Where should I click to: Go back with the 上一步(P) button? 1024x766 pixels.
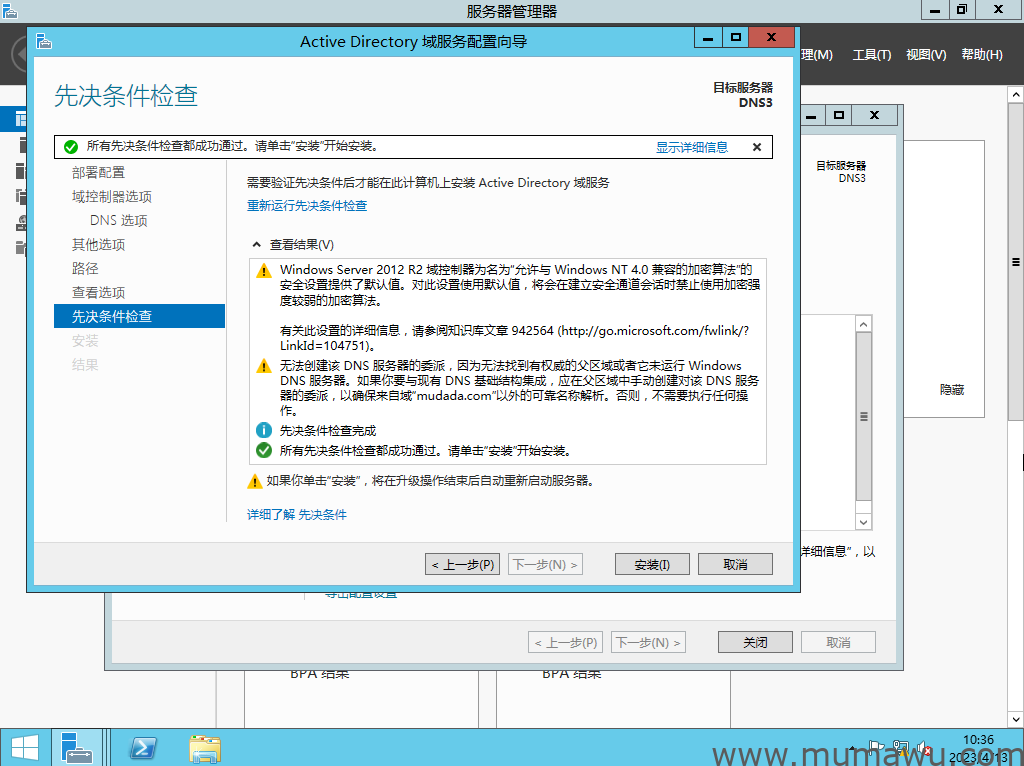(462, 565)
